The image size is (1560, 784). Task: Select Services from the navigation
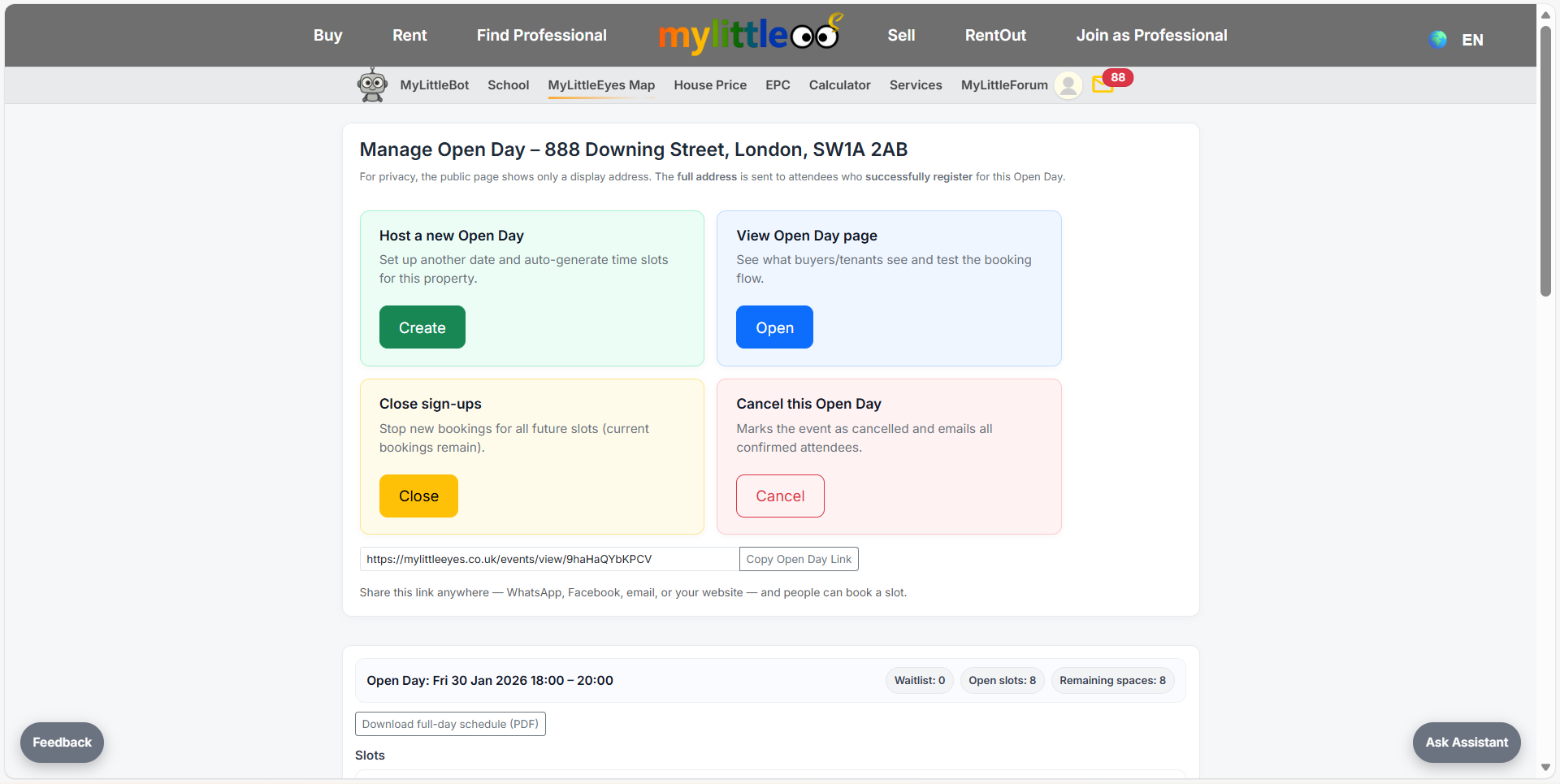pyautogui.click(x=916, y=84)
